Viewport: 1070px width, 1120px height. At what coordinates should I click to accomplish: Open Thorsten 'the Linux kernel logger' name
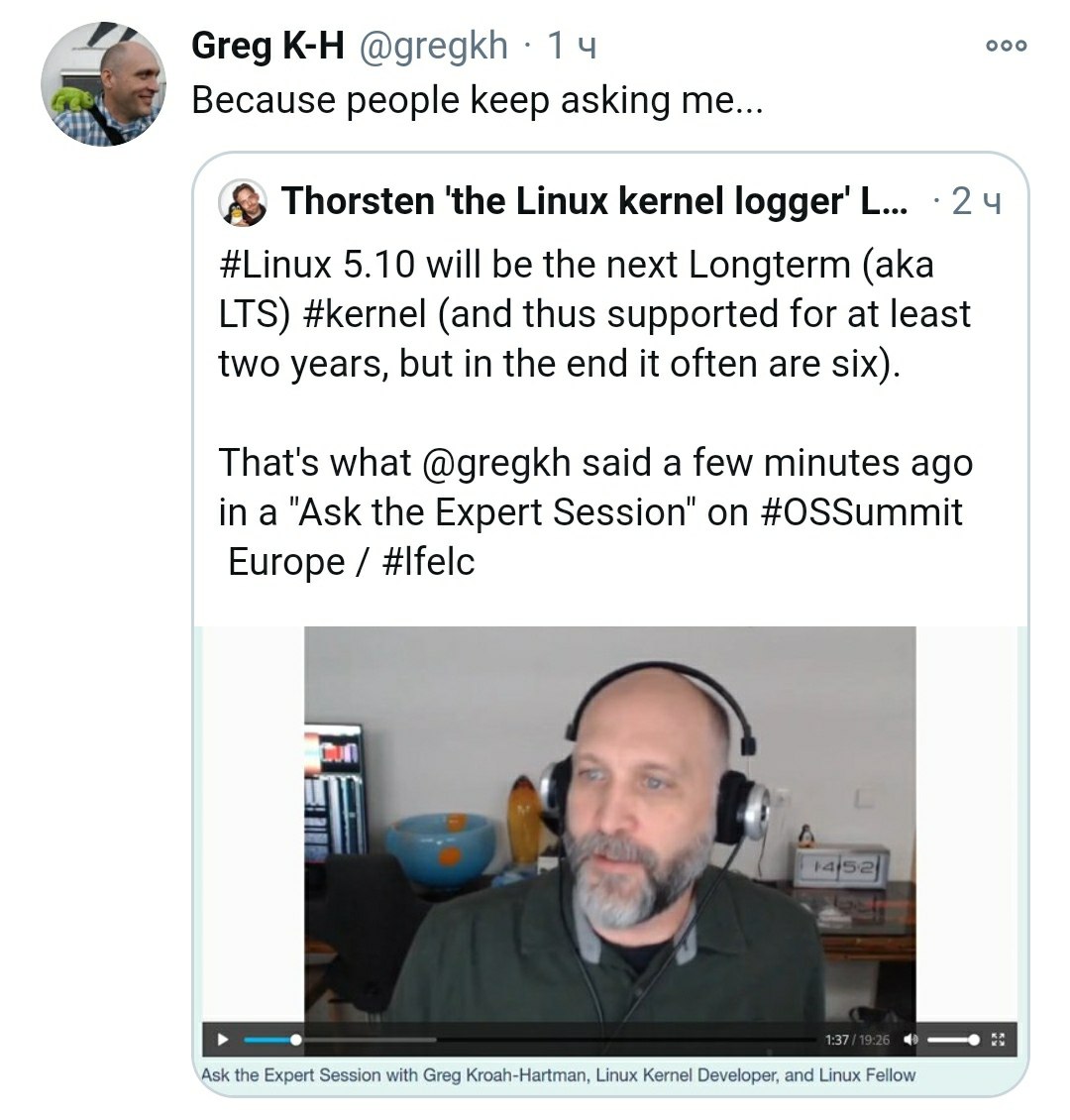594,201
